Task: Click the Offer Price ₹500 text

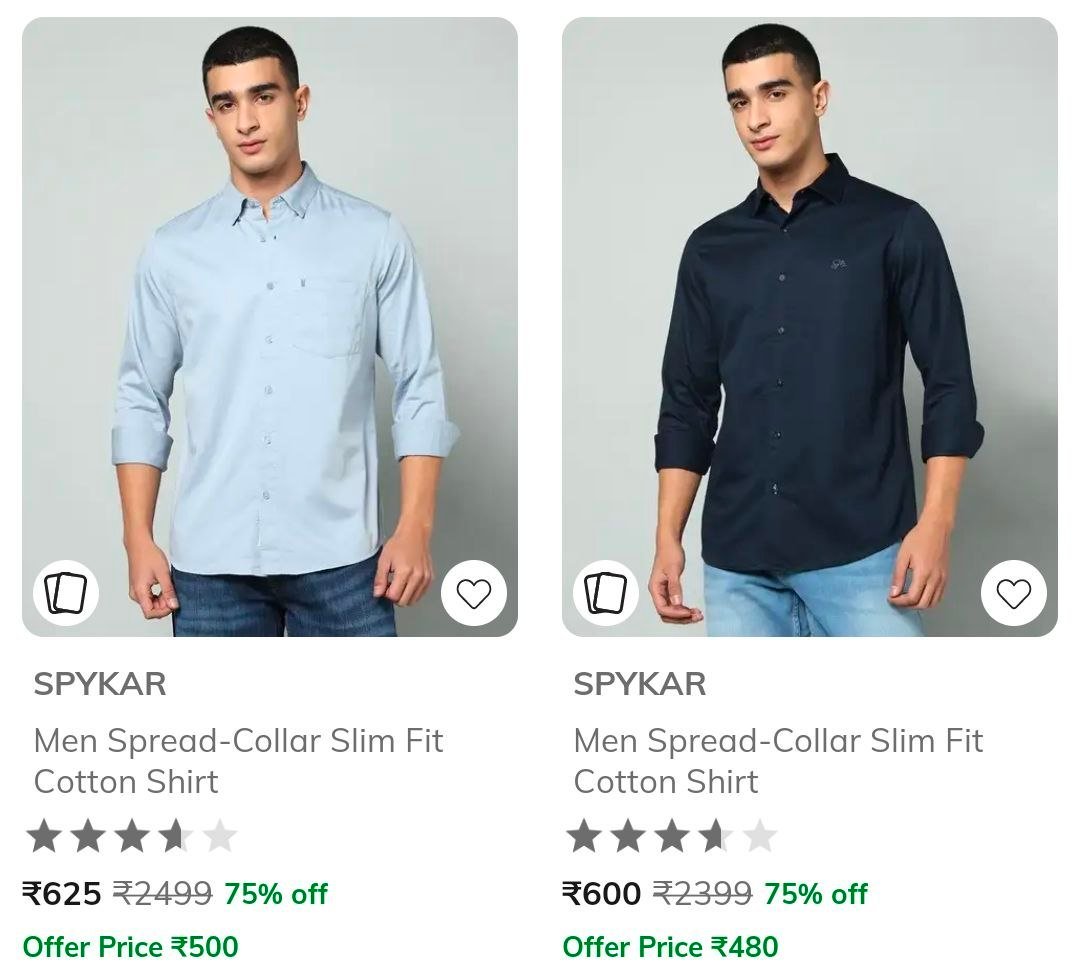Action: coord(131,947)
